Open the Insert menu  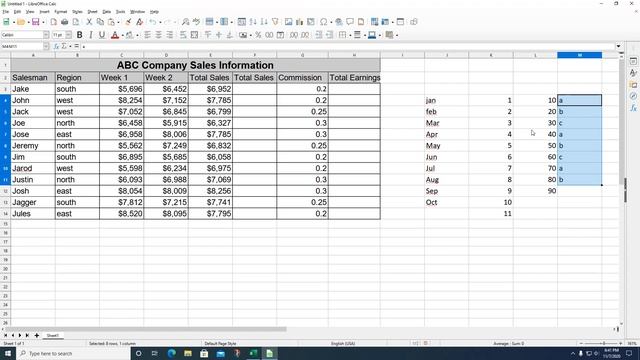[44, 12]
